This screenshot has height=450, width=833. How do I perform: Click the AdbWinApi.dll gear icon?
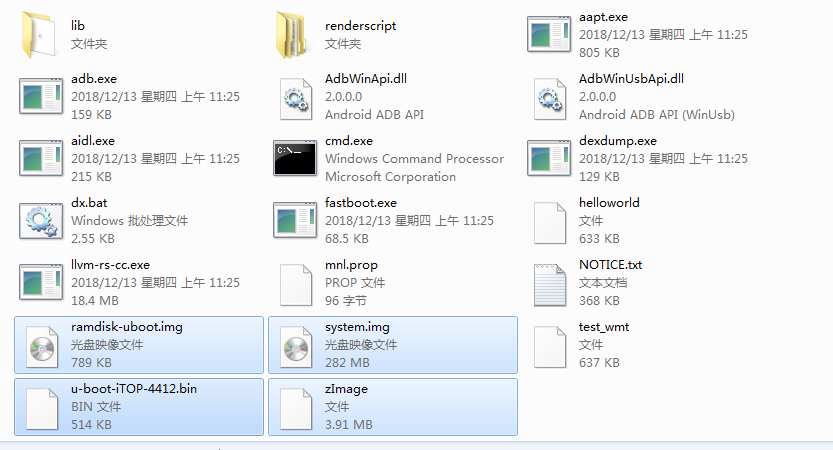(296, 98)
